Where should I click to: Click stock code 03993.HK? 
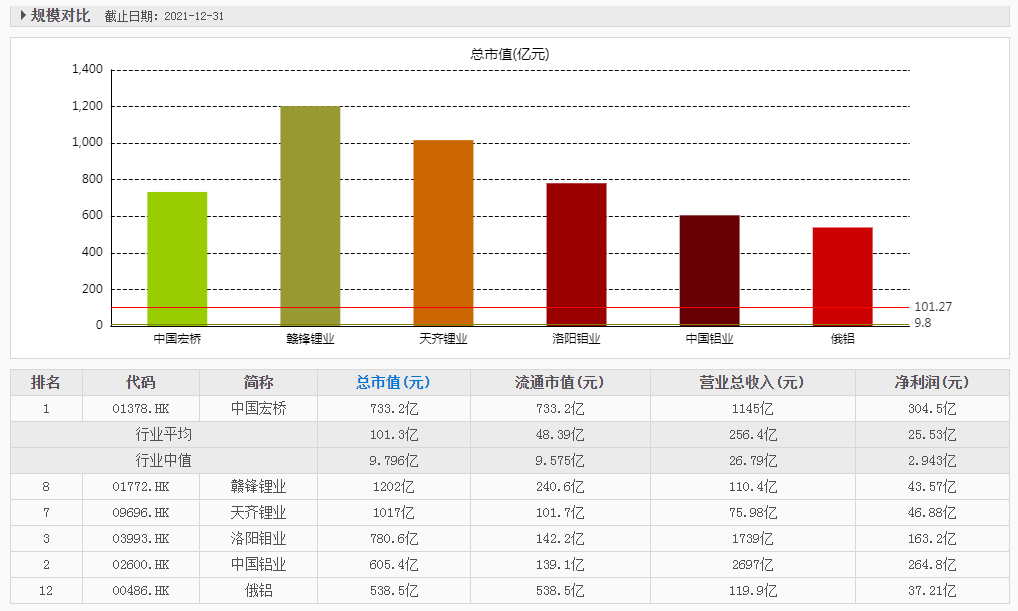(x=140, y=538)
